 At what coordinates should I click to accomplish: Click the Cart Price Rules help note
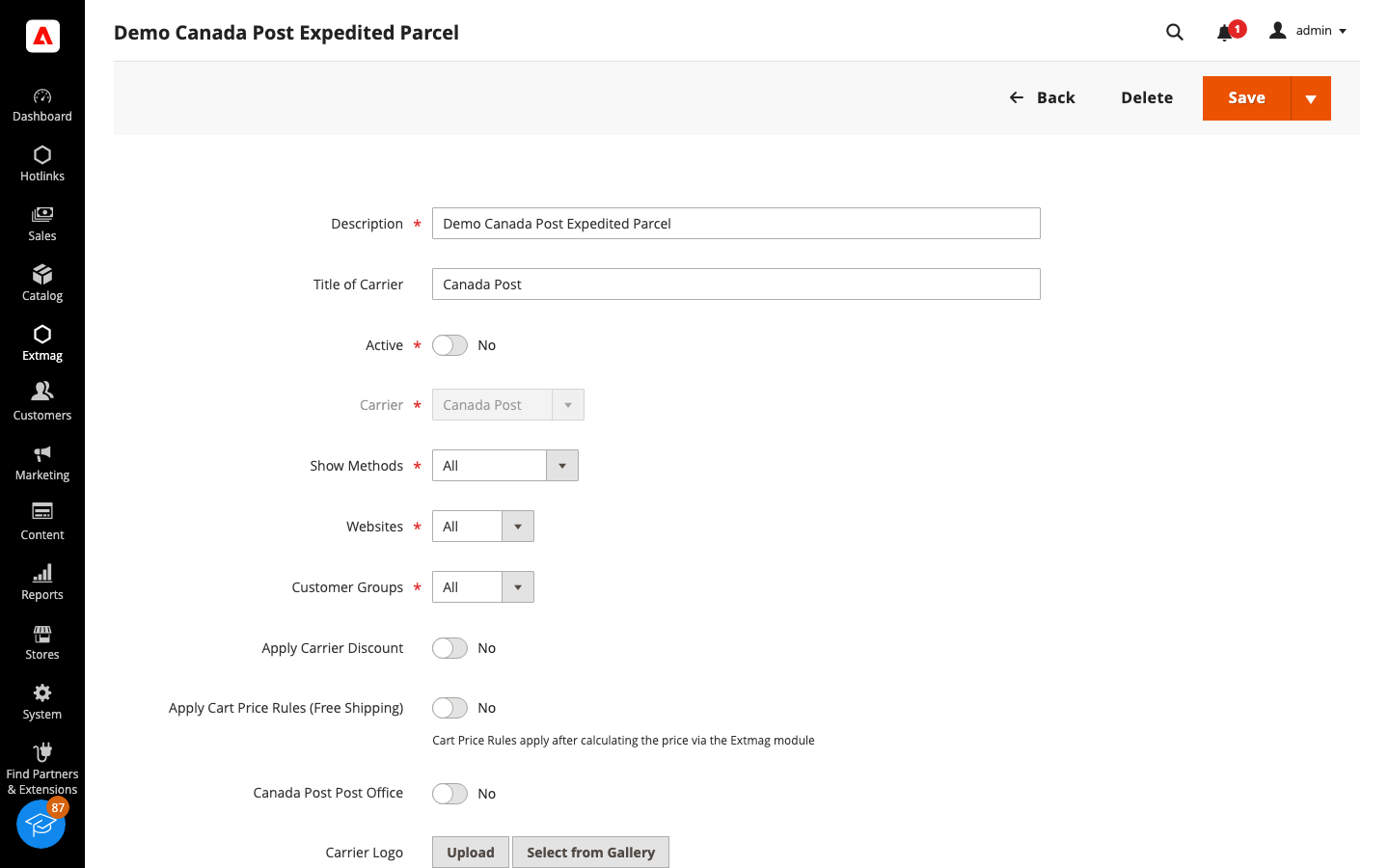[x=623, y=741]
